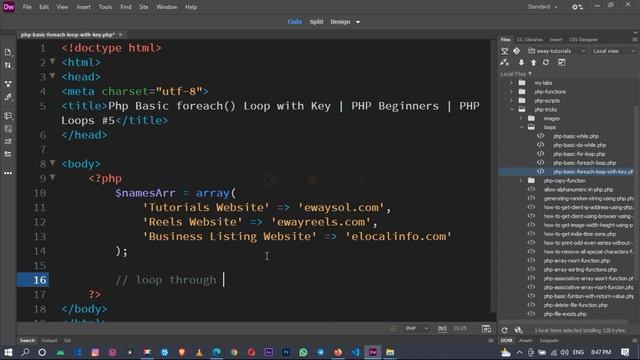Screen dimensions: 640x360
Task: Open the File menu
Action: (x=27, y=7)
